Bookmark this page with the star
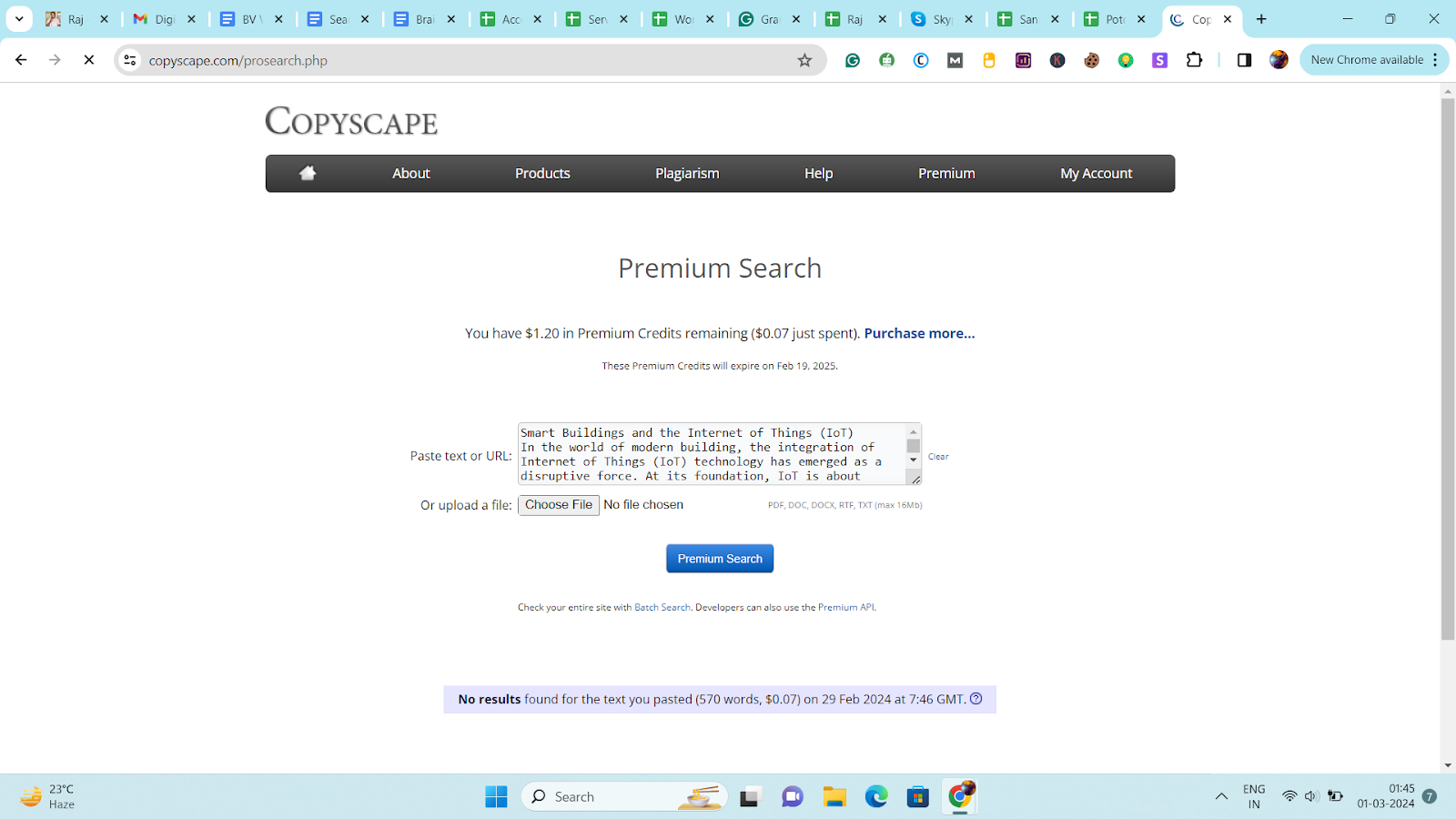Image resolution: width=1456 pixels, height=819 pixels. point(804,60)
